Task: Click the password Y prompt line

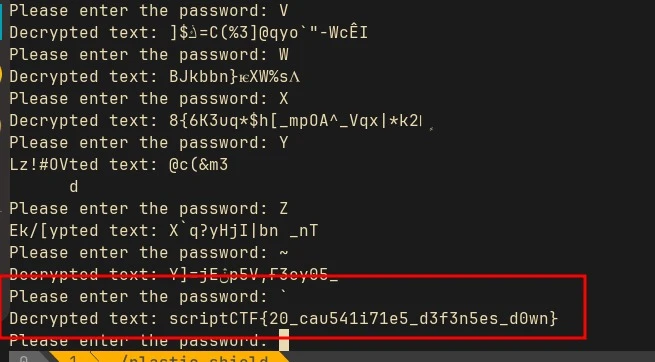Action: click(x=149, y=143)
